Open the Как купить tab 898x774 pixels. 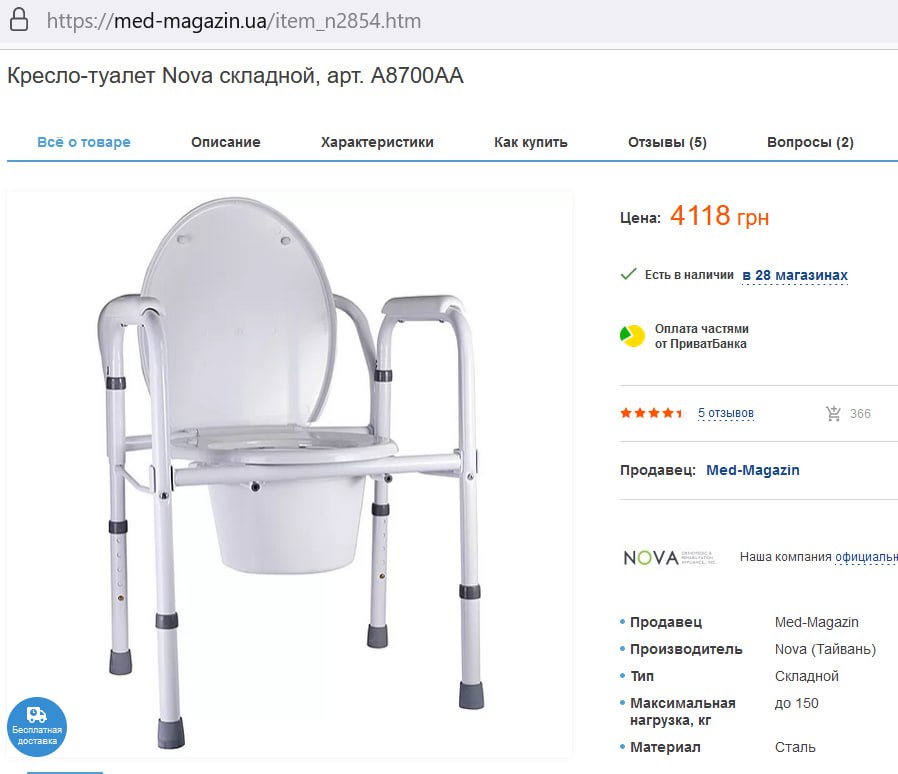531,142
